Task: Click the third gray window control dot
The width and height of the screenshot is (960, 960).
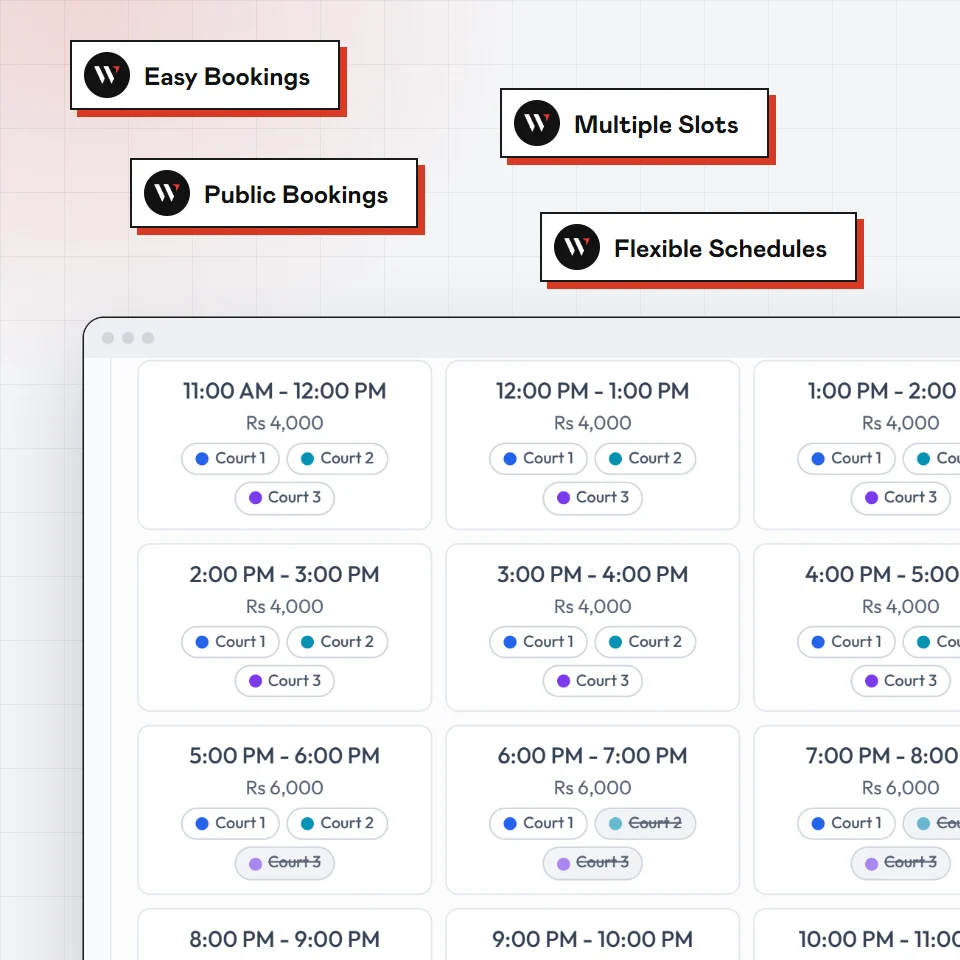Action: tap(148, 338)
